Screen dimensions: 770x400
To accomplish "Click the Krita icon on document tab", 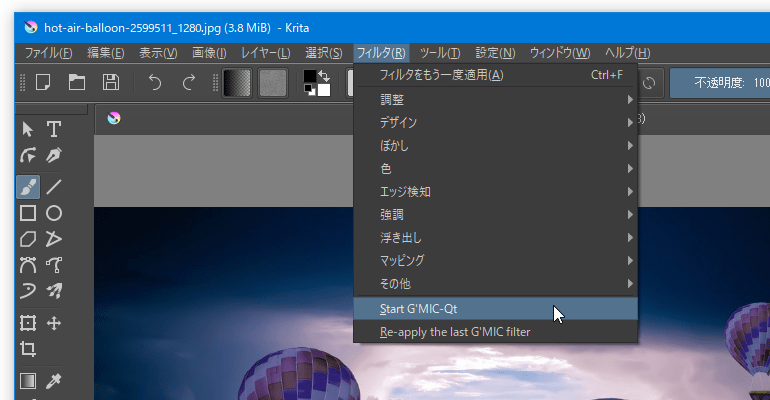I will pos(114,118).
